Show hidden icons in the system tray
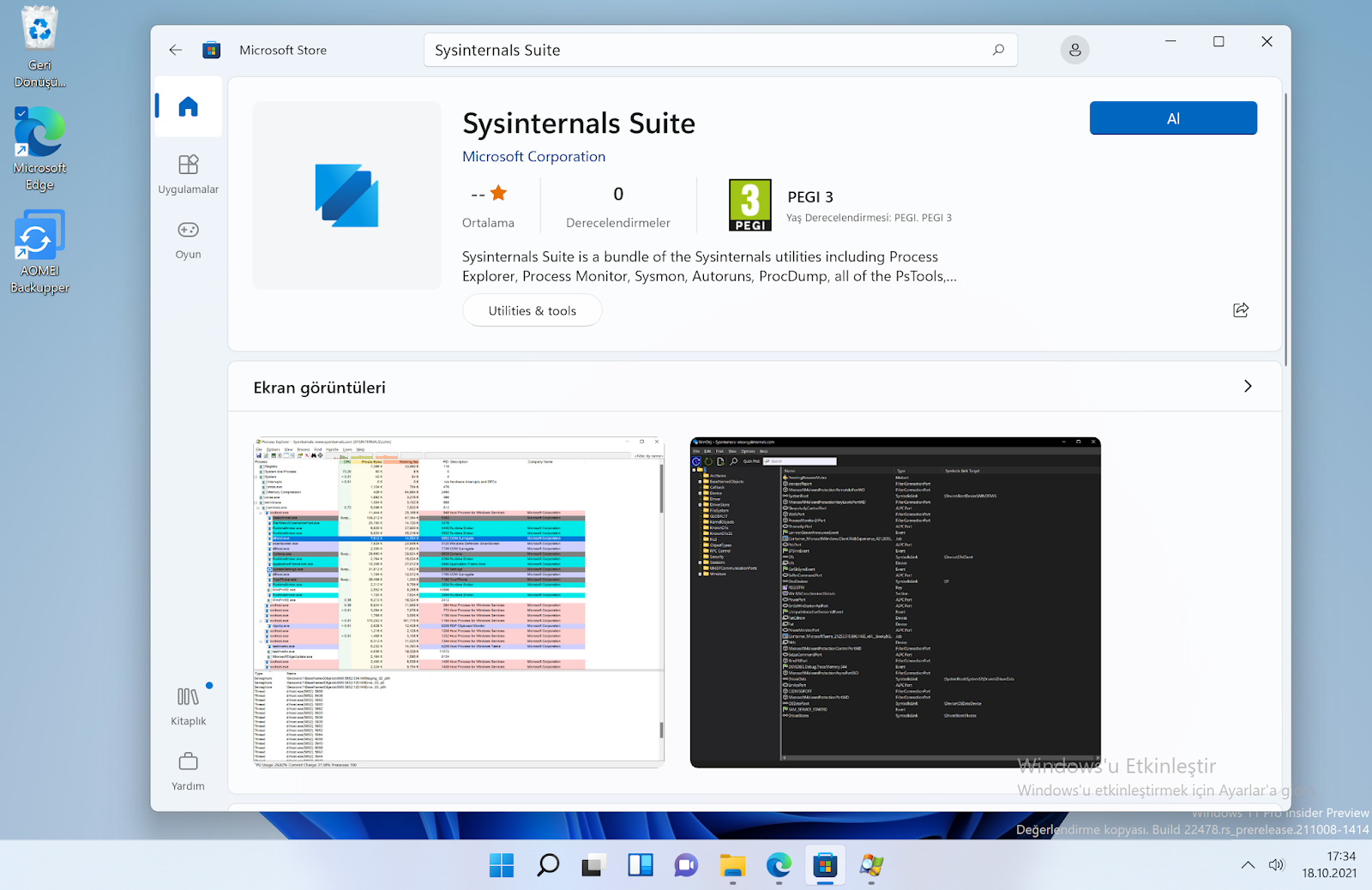 tap(1248, 864)
